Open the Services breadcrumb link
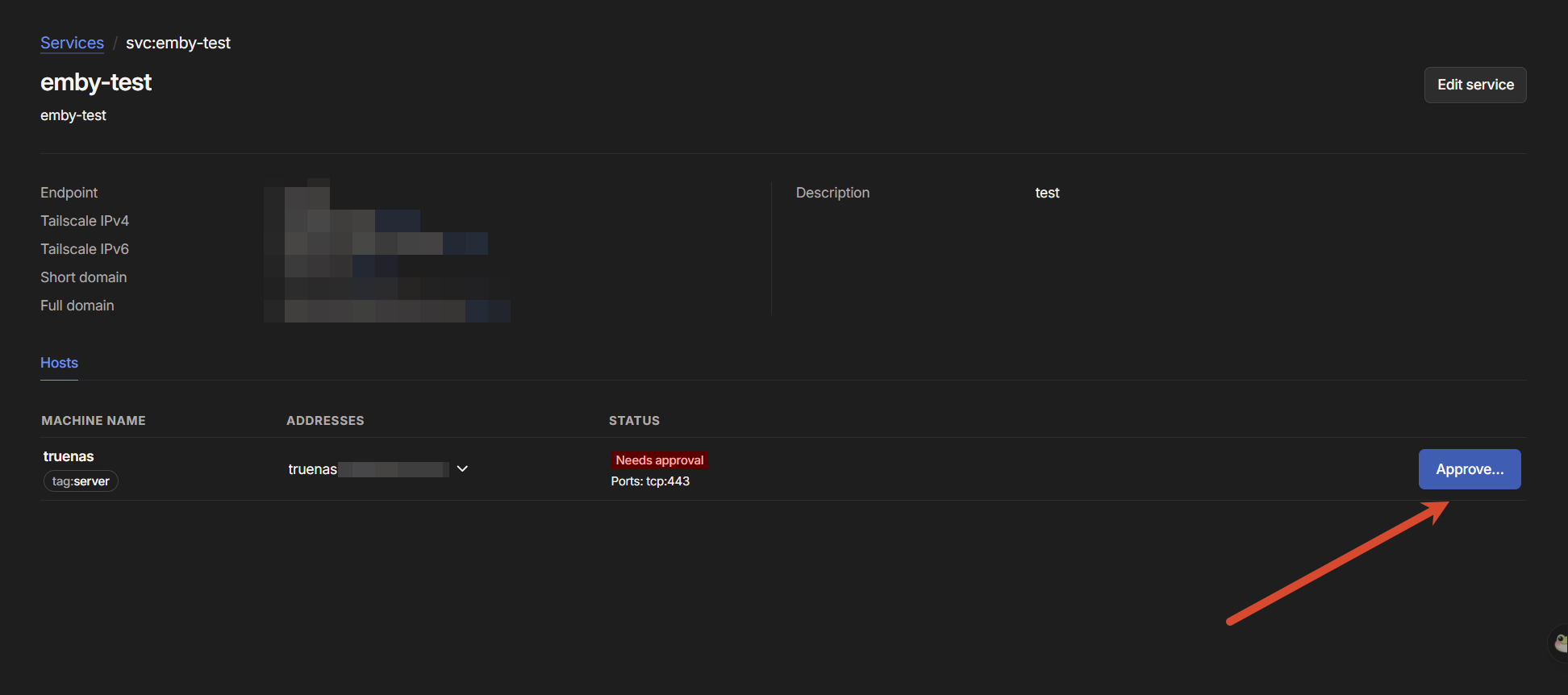1568x695 pixels. (72, 43)
